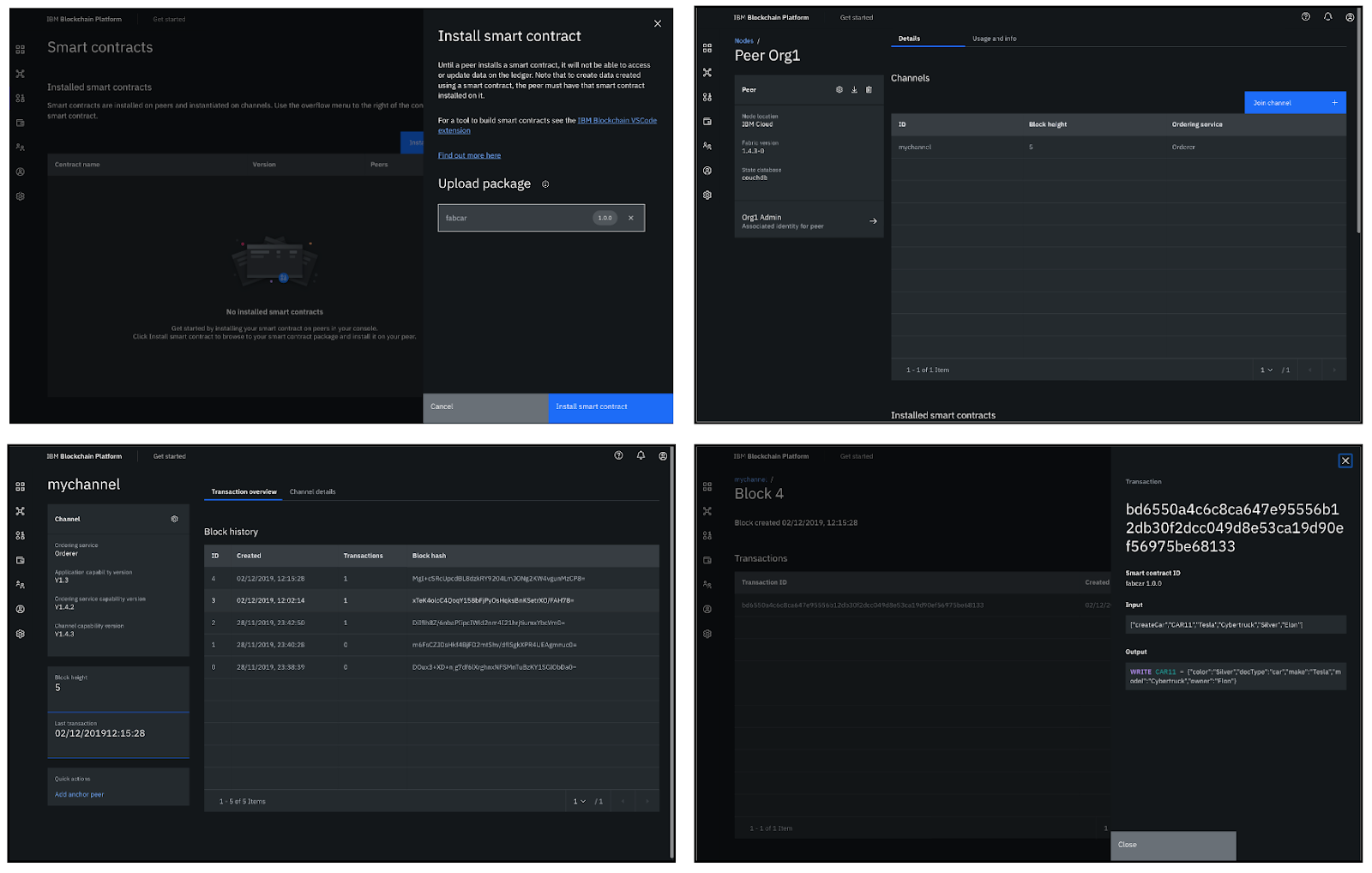Click the createCar Input value box
The width and height of the screenshot is (1372, 873).
coord(1236,624)
